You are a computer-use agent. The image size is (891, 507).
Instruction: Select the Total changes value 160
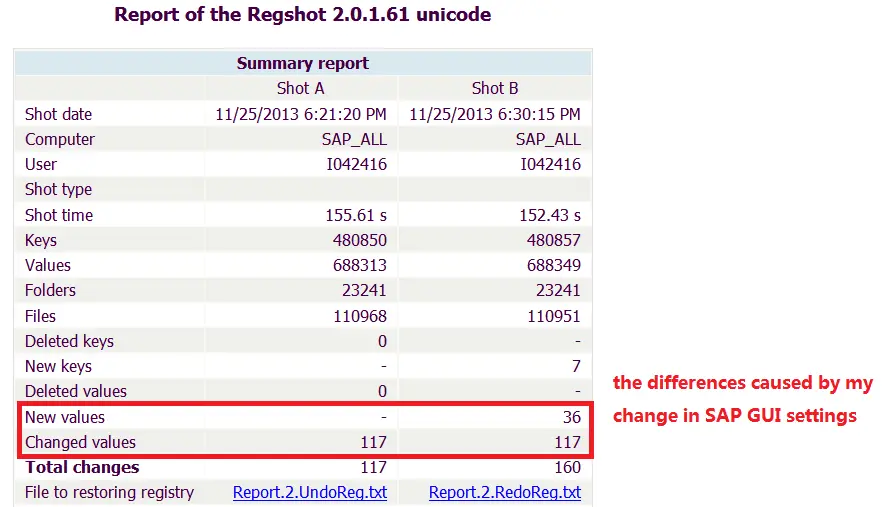click(568, 467)
